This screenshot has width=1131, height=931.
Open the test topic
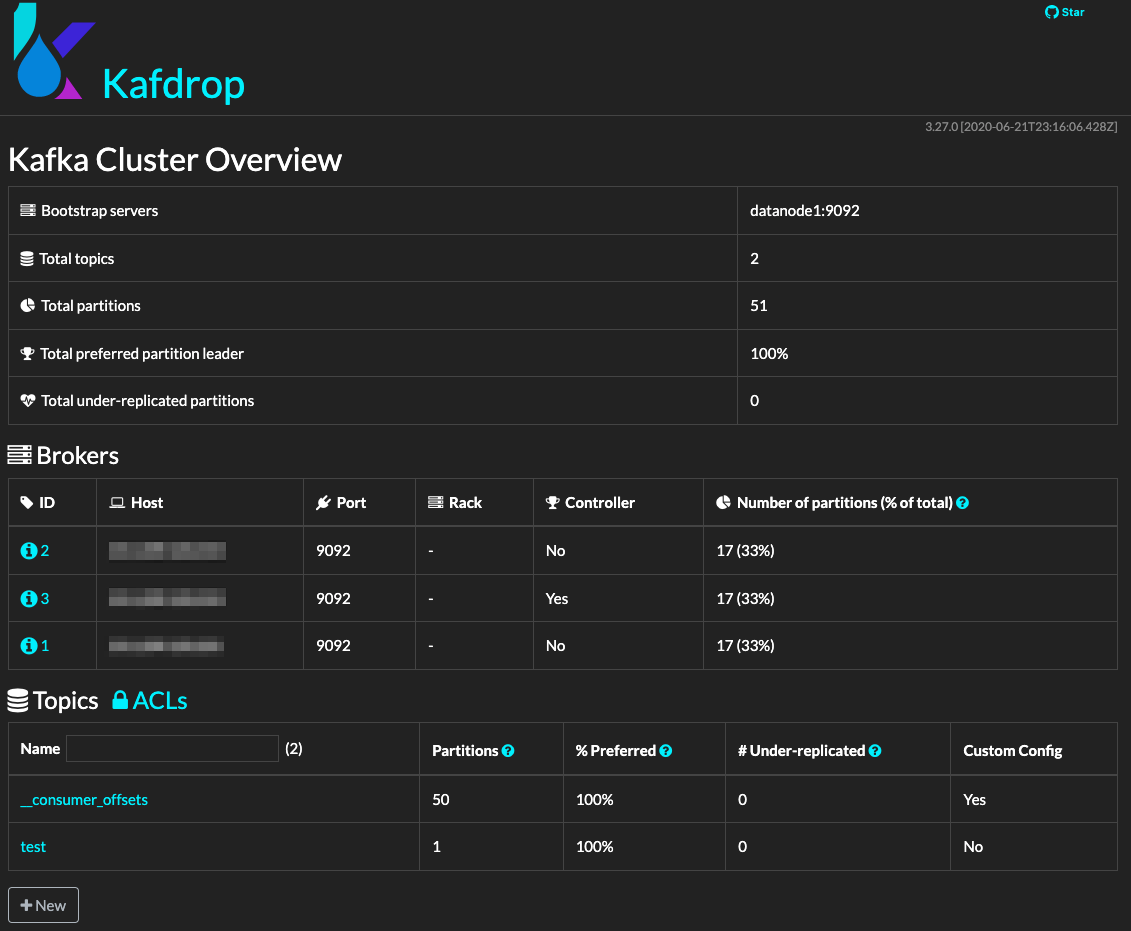tap(33, 847)
